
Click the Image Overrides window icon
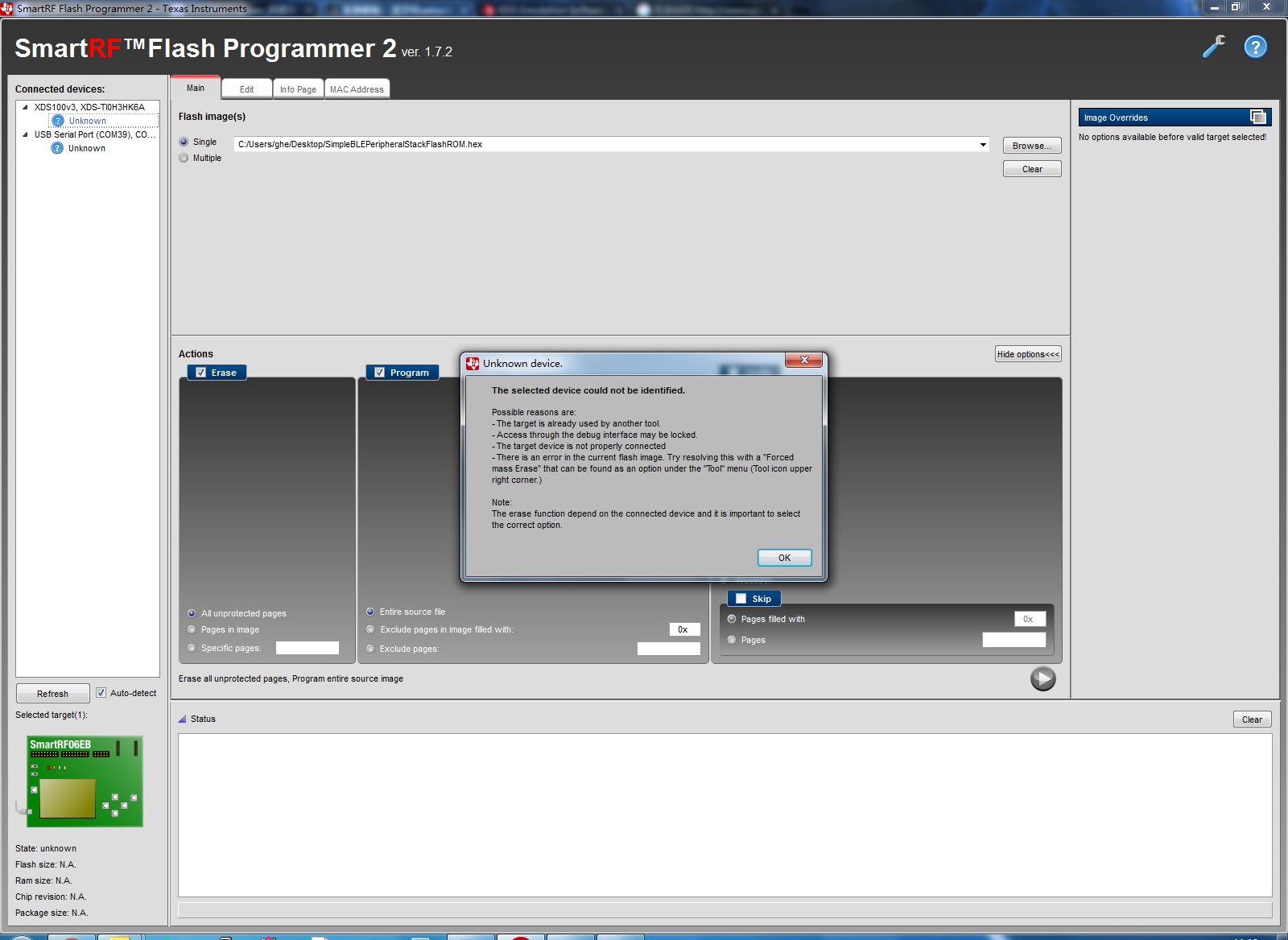pyautogui.click(x=1257, y=117)
